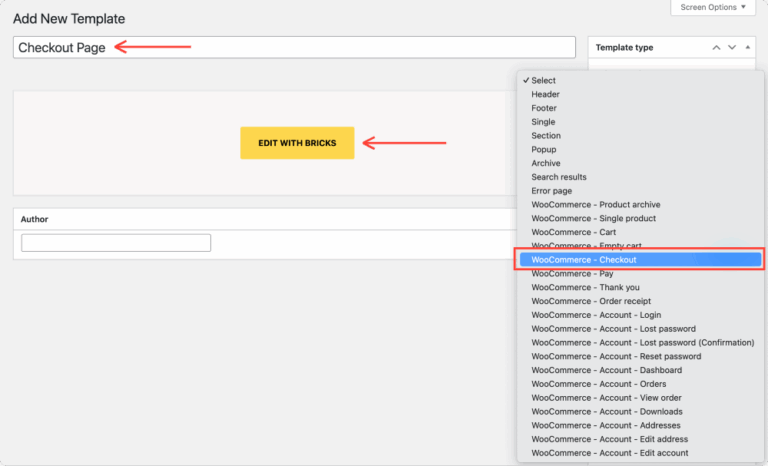Click the Edit with Bricks button
This screenshot has width=768, height=466.
coord(297,143)
